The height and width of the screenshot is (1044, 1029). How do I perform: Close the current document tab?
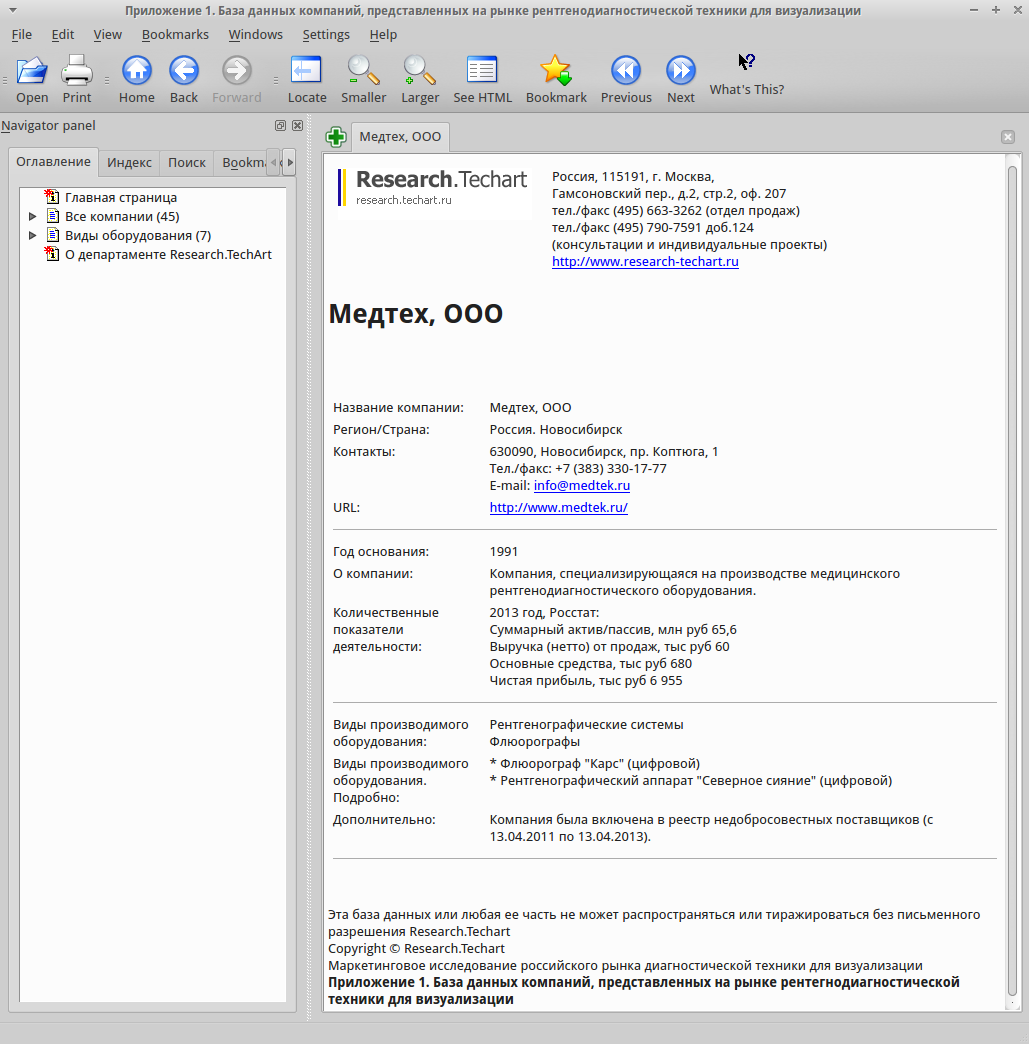(1008, 136)
